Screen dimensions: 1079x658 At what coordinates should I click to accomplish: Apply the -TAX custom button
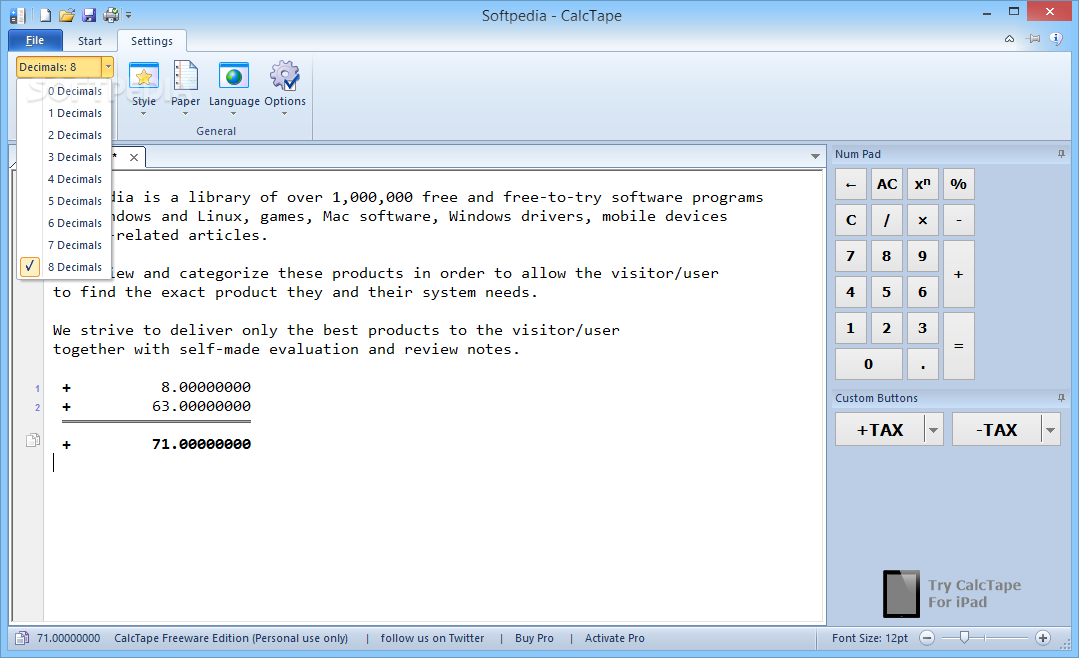point(997,430)
